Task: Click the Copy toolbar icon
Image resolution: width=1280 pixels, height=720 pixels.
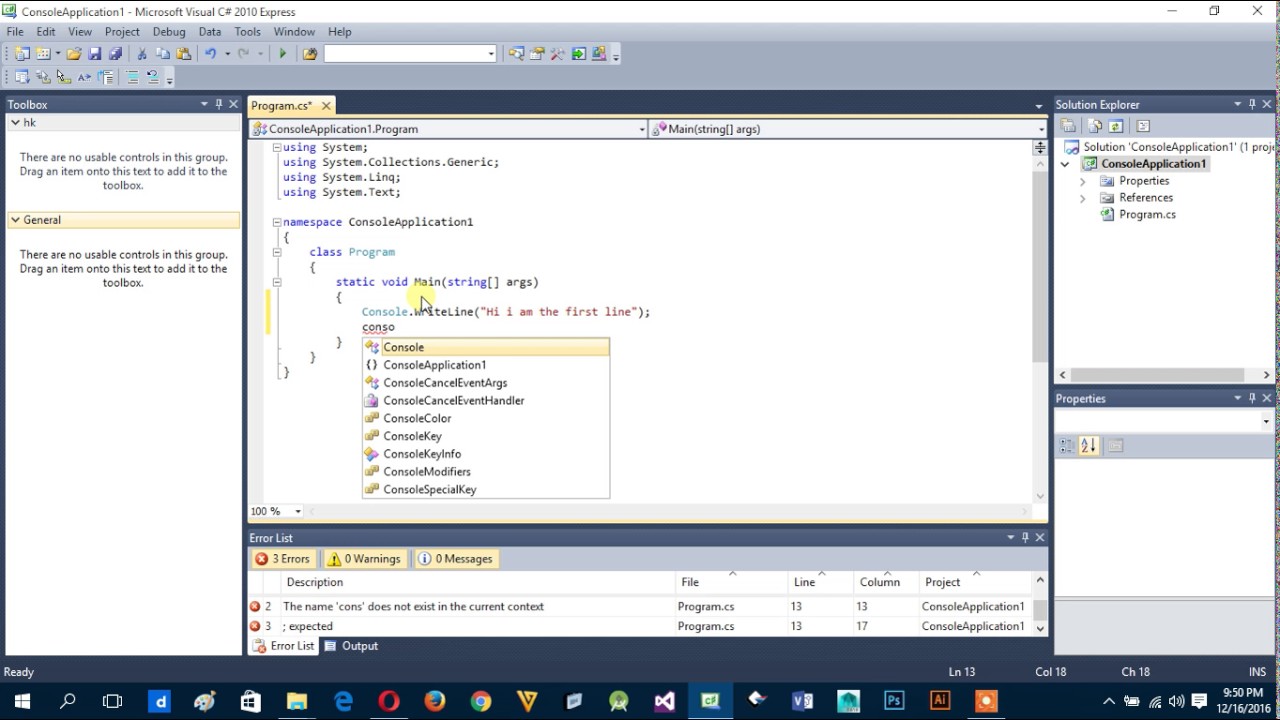Action: (163, 54)
